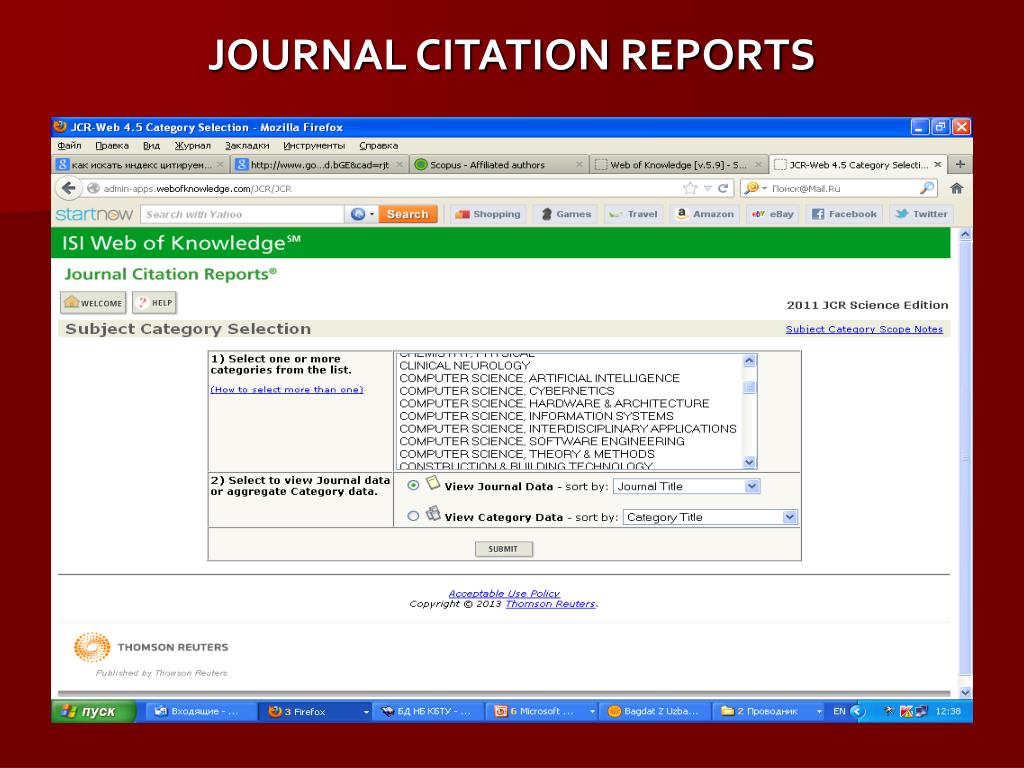Click the search magnifier in Mail.Ru box
1024x768 pixels.
click(x=927, y=188)
